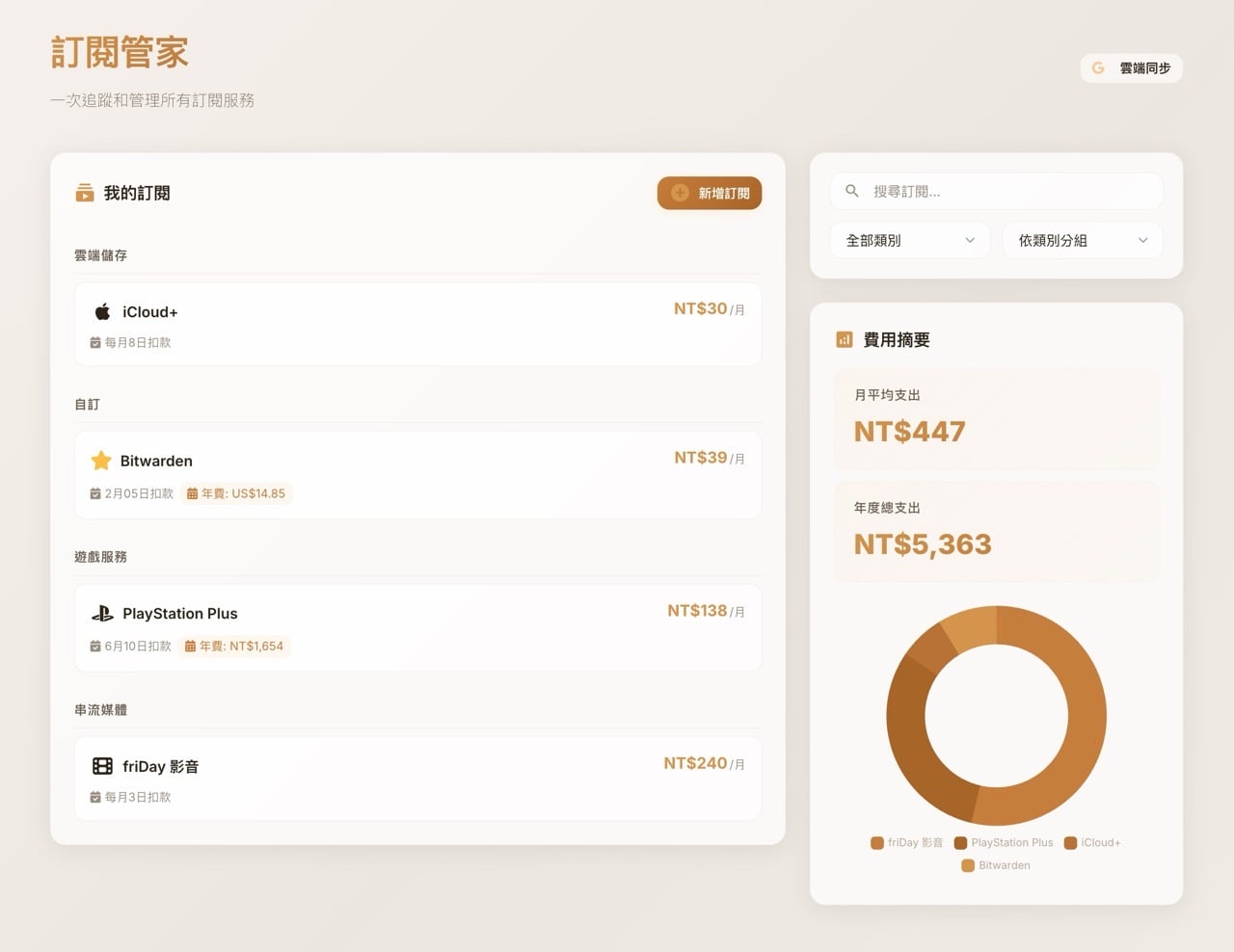Image resolution: width=1234 pixels, height=952 pixels.
Task: Click the 雲端同步 button
Action: 1131,67
